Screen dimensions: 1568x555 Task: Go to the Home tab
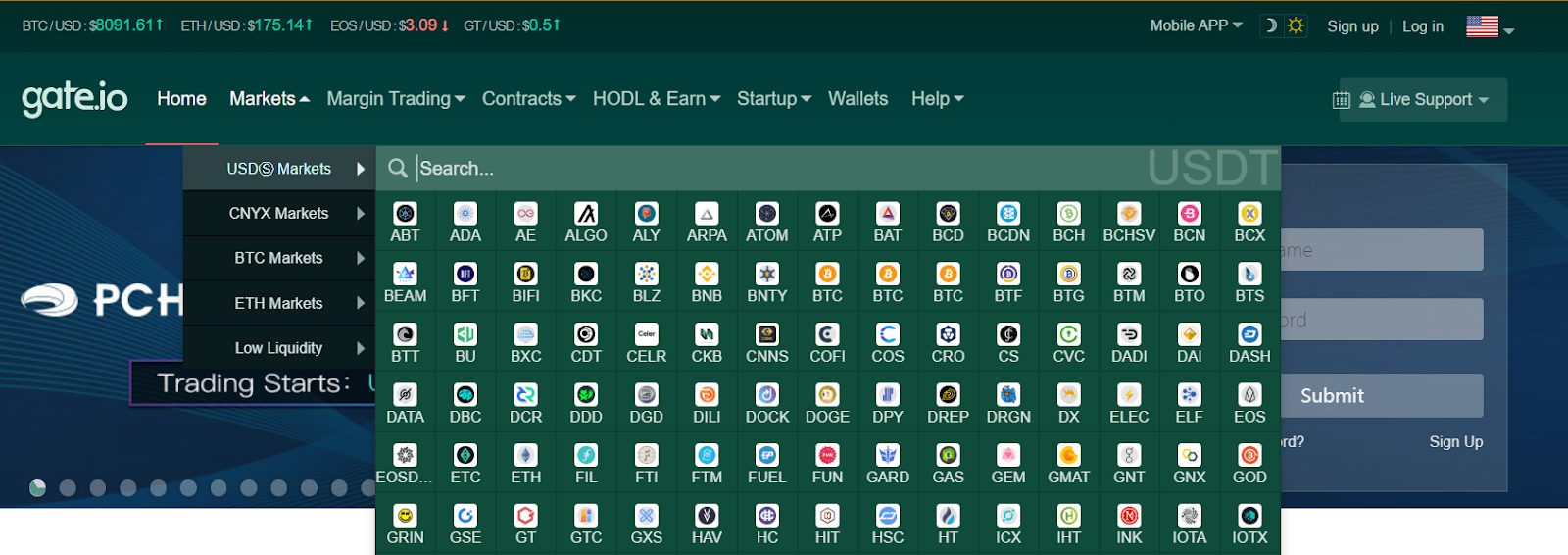[x=181, y=99]
